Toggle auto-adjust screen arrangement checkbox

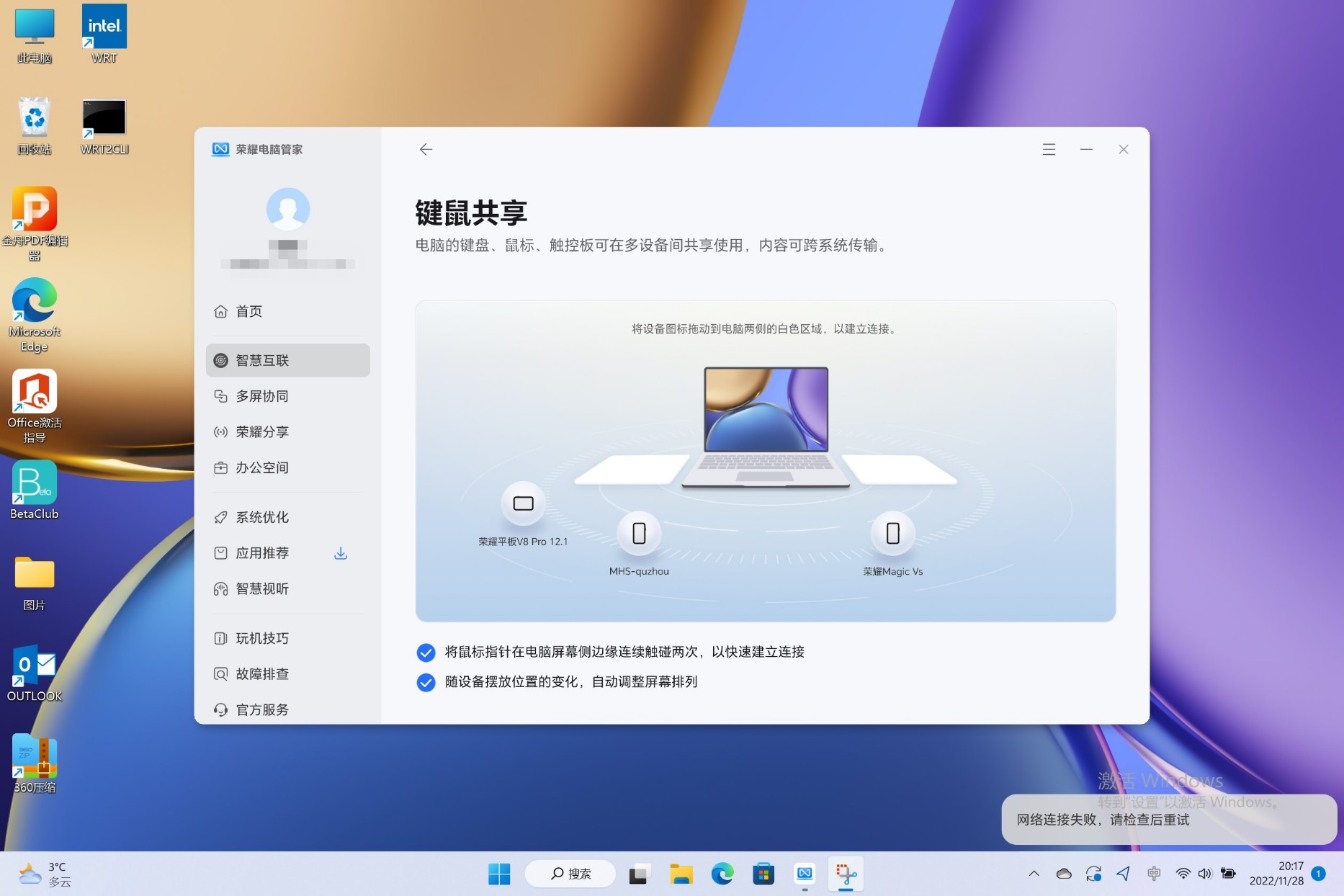tap(426, 682)
